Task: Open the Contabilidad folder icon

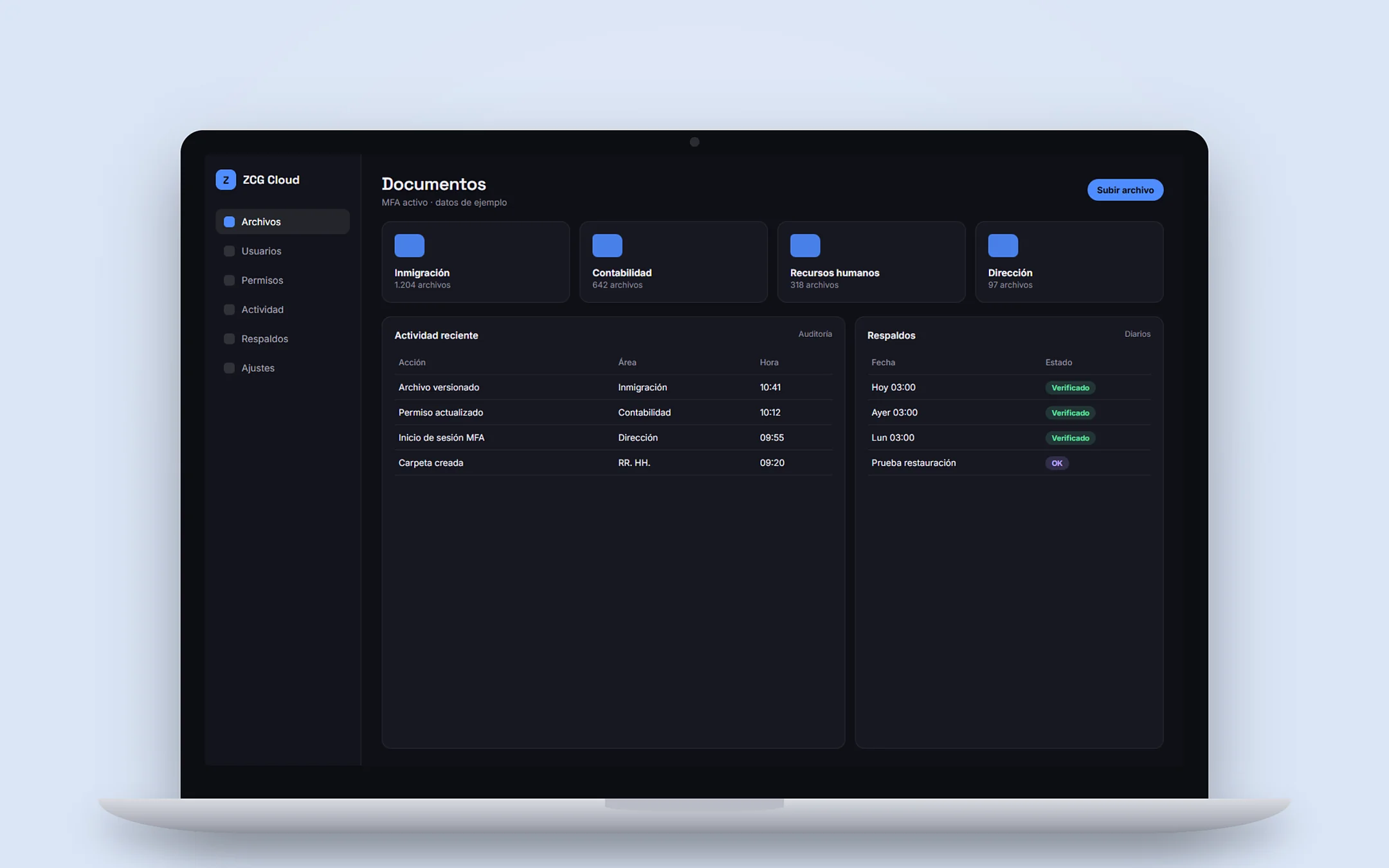Action: click(607, 246)
